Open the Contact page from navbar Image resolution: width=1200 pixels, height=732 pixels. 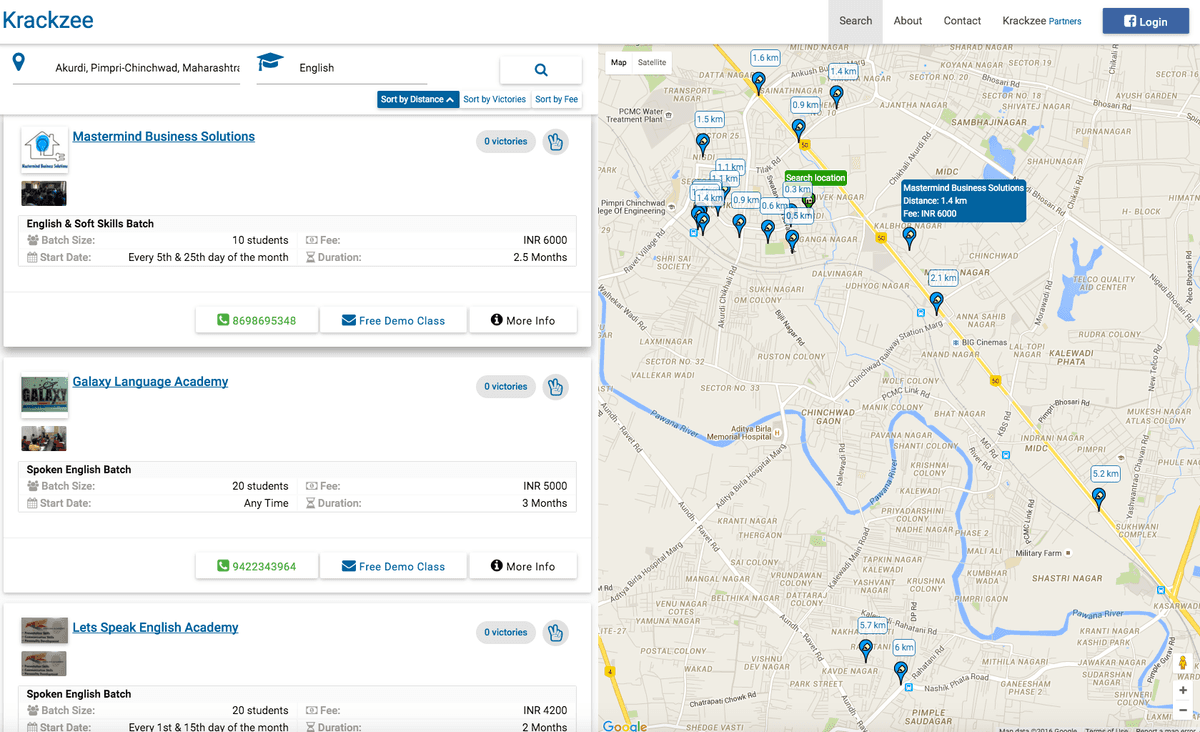click(962, 21)
